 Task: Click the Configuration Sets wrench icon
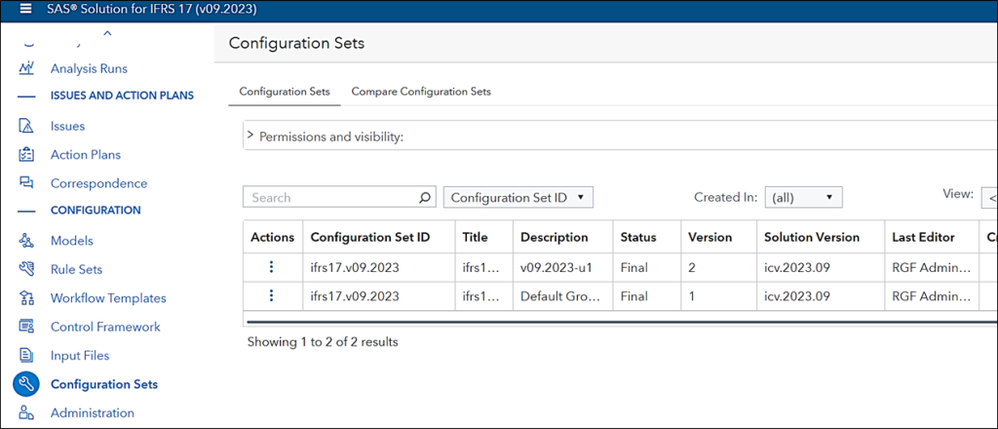27,384
